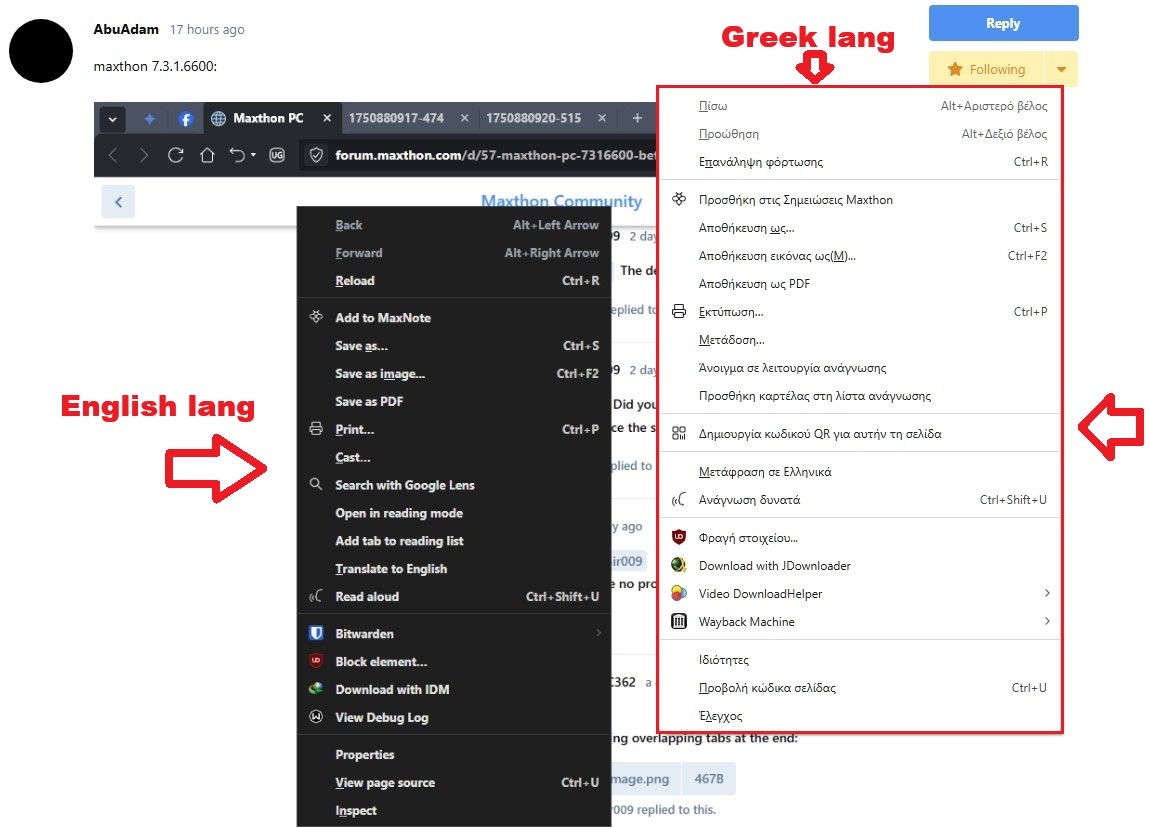Open the AbuAdam username link
This screenshot has height=828, width=1150.
(126, 29)
